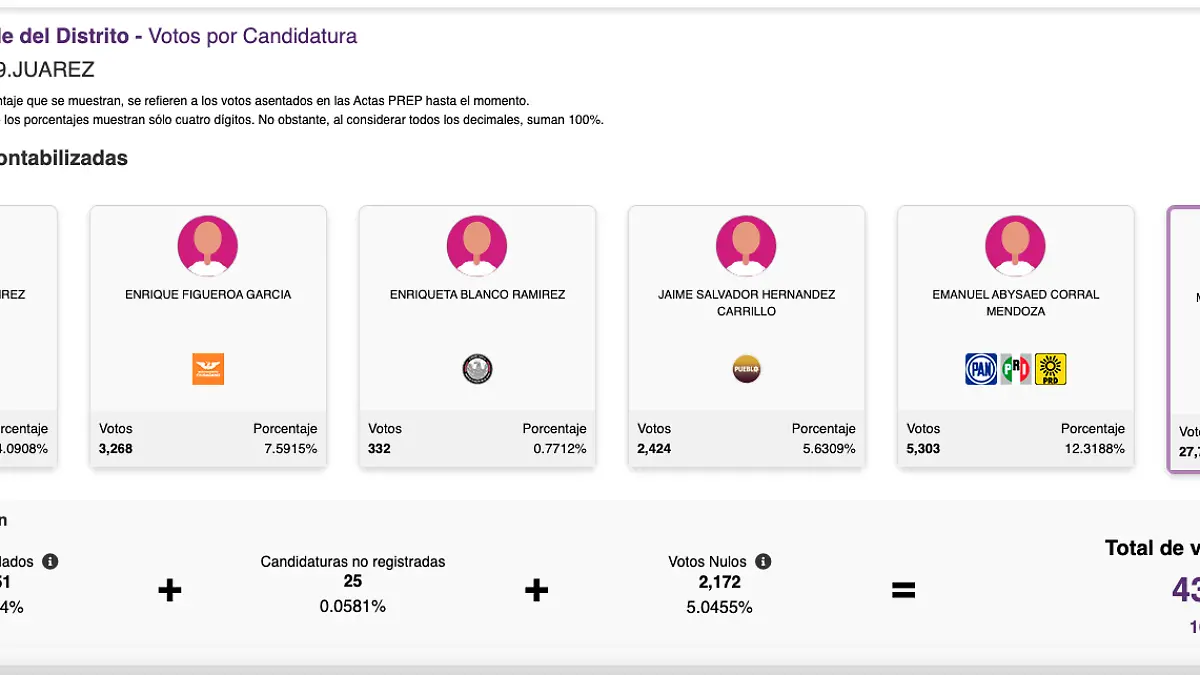Select the name Emanuel Abysaed Corral Mendoza
Viewport: 1200px width, 675px height.
coord(1015,303)
